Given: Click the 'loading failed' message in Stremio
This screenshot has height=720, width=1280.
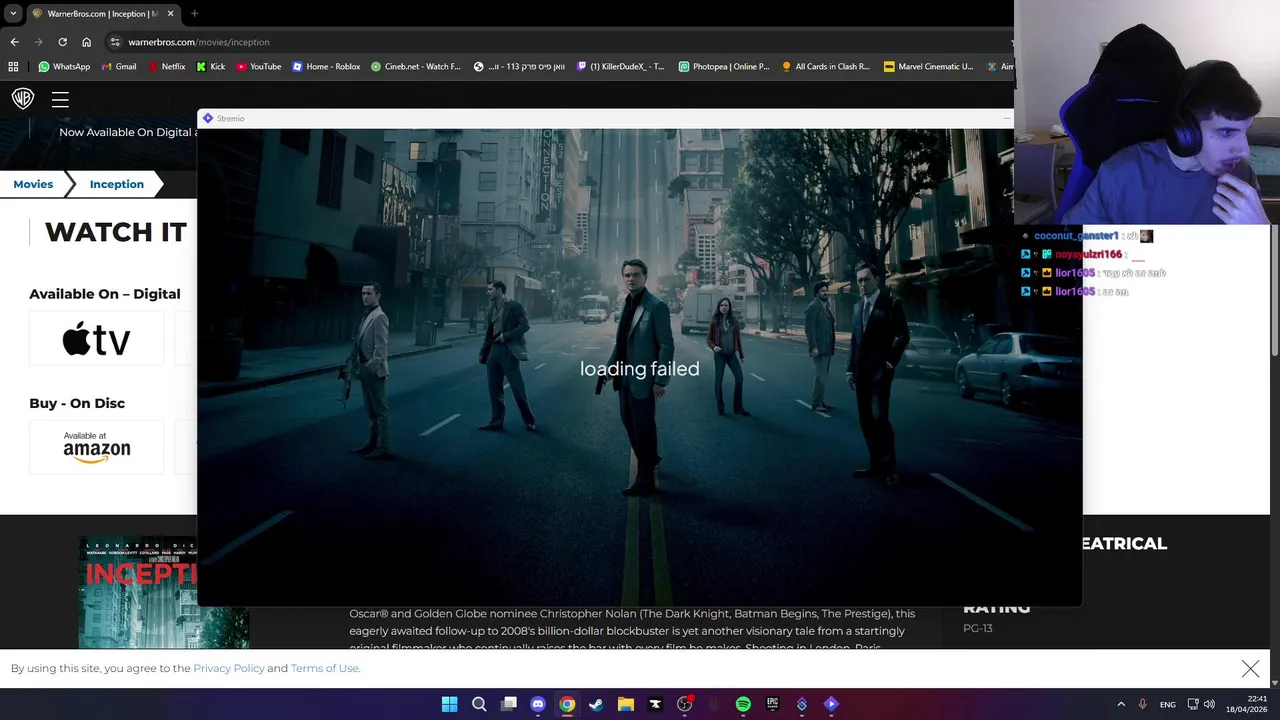Looking at the screenshot, I should point(639,369).
